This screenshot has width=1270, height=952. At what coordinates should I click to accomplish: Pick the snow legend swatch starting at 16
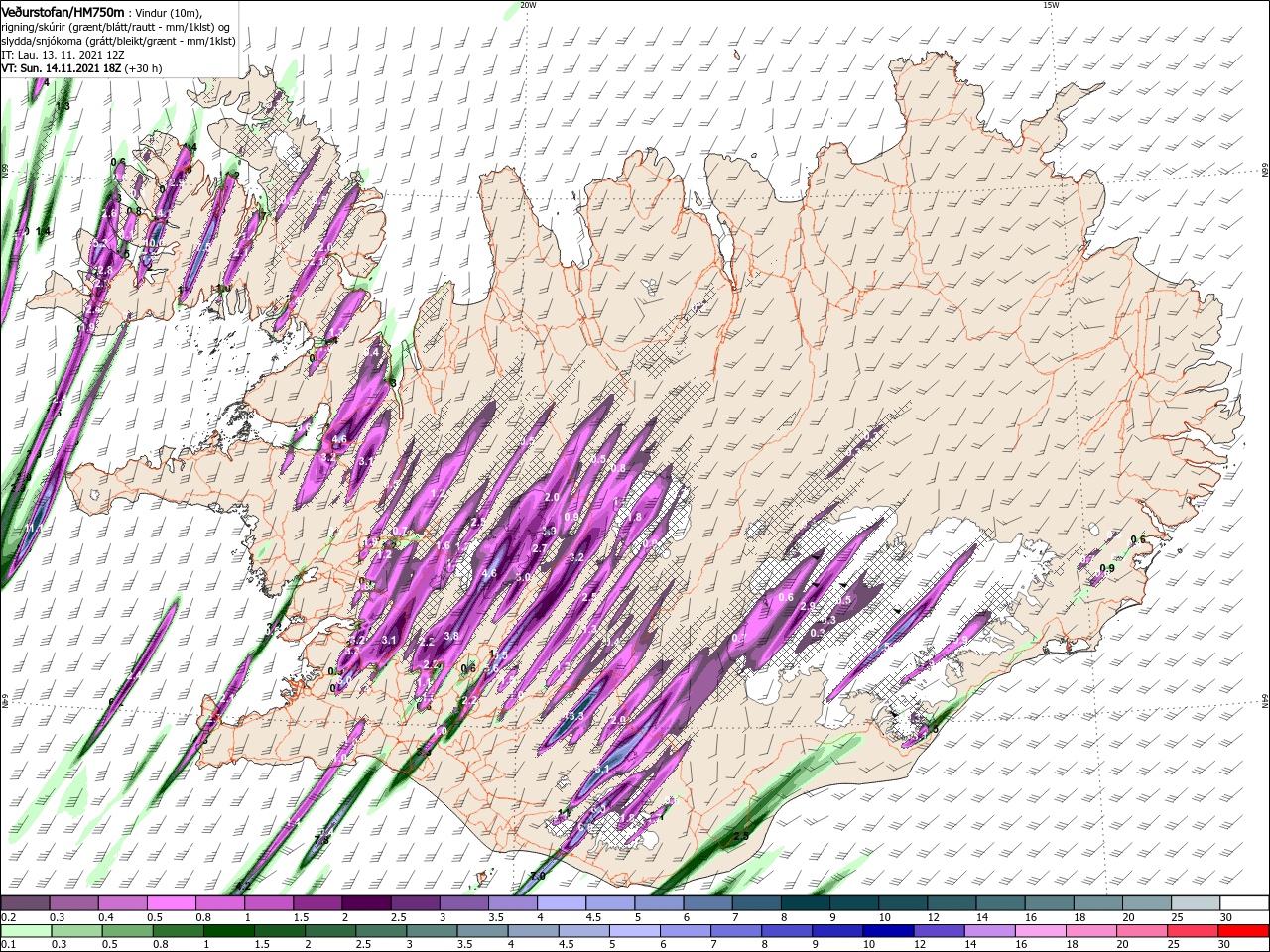point(1049,902)
